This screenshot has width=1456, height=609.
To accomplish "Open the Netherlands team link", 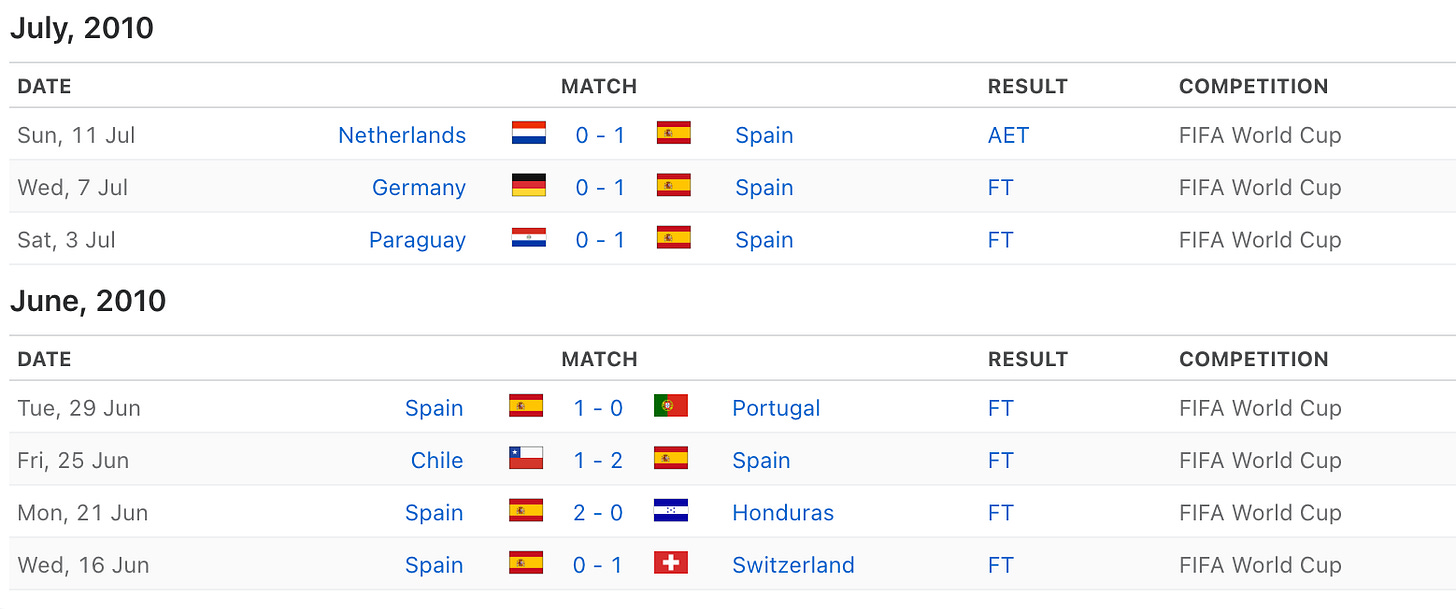I will pyautogui.click(x=402, y=135).
